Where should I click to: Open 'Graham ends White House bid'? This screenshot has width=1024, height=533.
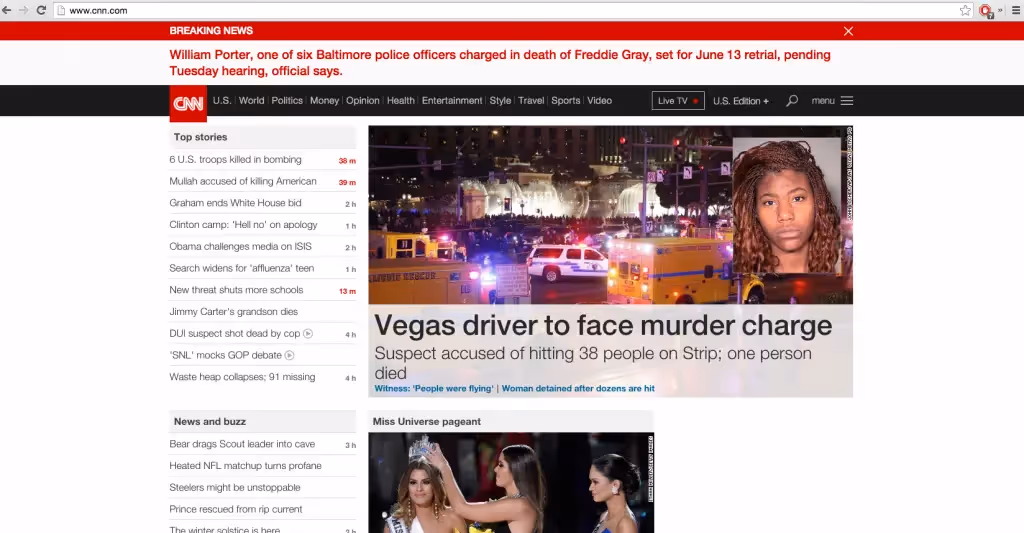click(235, 203)
